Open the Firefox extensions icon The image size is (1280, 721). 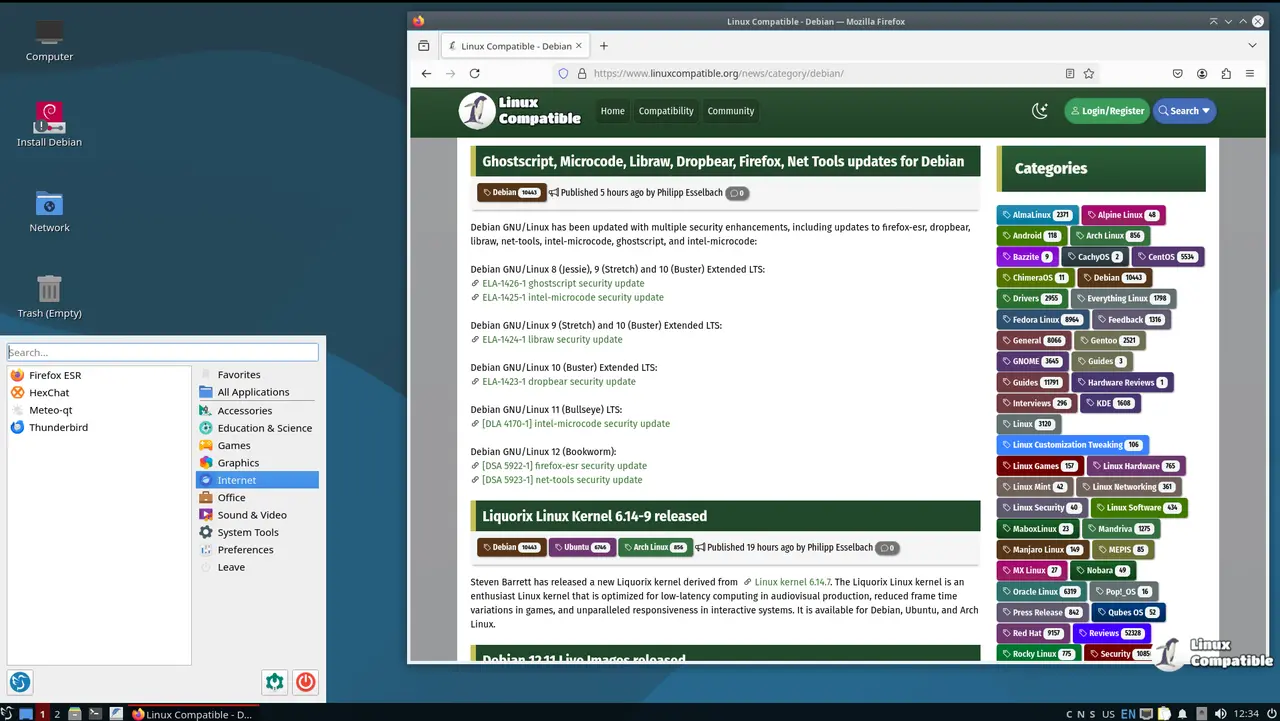1226,73
